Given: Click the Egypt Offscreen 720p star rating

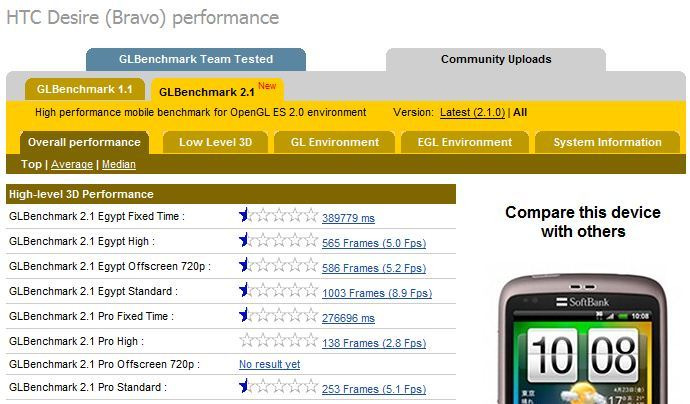Looking at the screenshot, I should coord(278,265).
